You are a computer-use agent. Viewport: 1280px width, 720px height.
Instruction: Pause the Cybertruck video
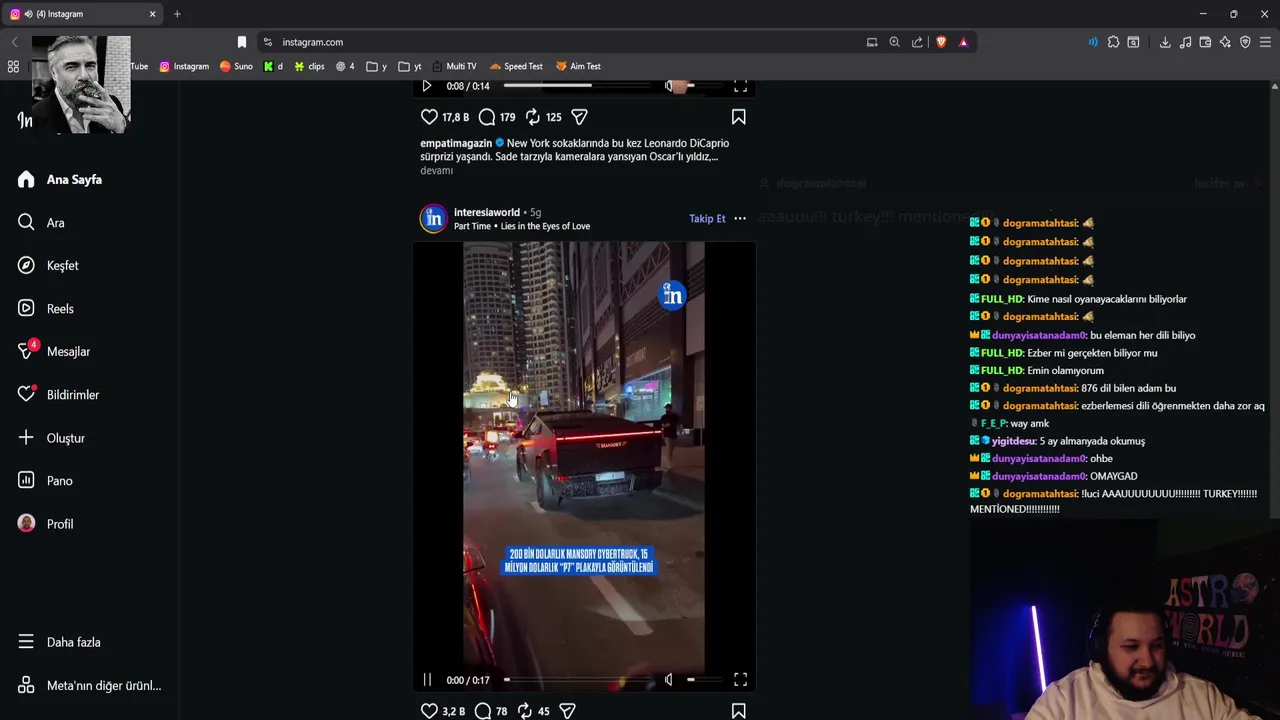[x=427, y=680]
